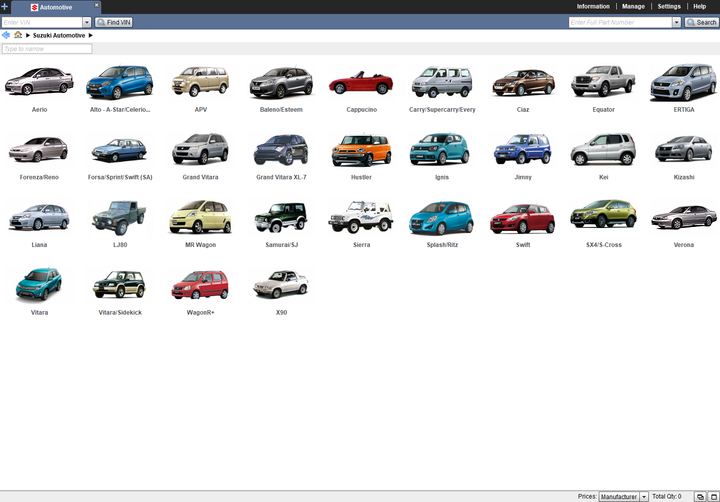Open the Ignis car image
This screenshot has height=502, width=720.
click(x=440, y=149)
